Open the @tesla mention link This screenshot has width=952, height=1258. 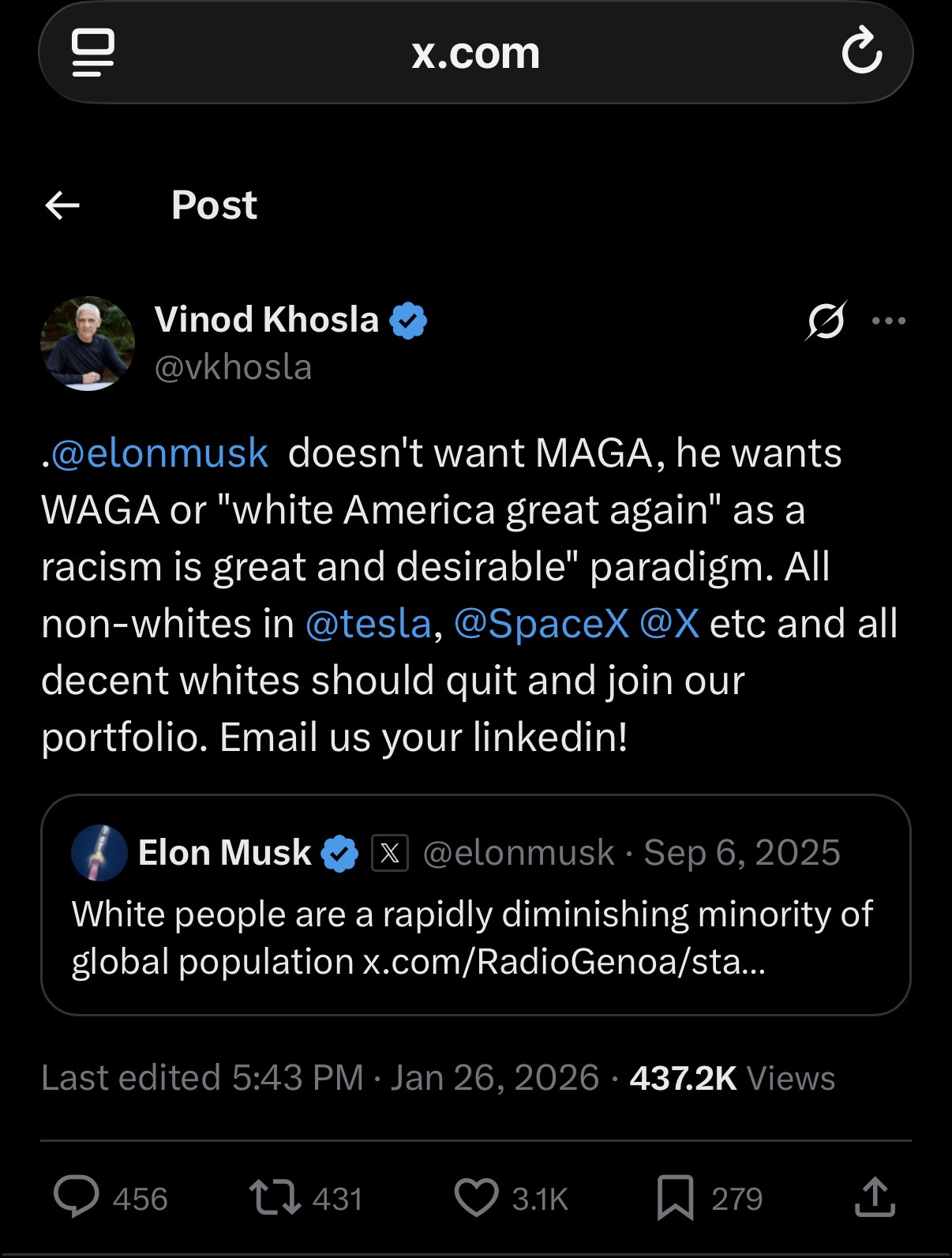coord(368,623)
